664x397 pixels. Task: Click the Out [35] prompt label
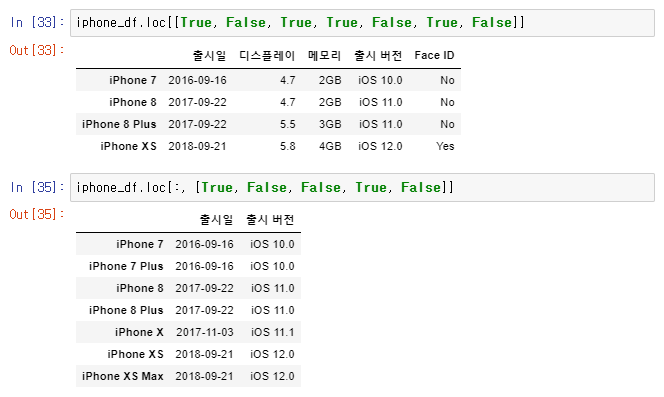37,214
